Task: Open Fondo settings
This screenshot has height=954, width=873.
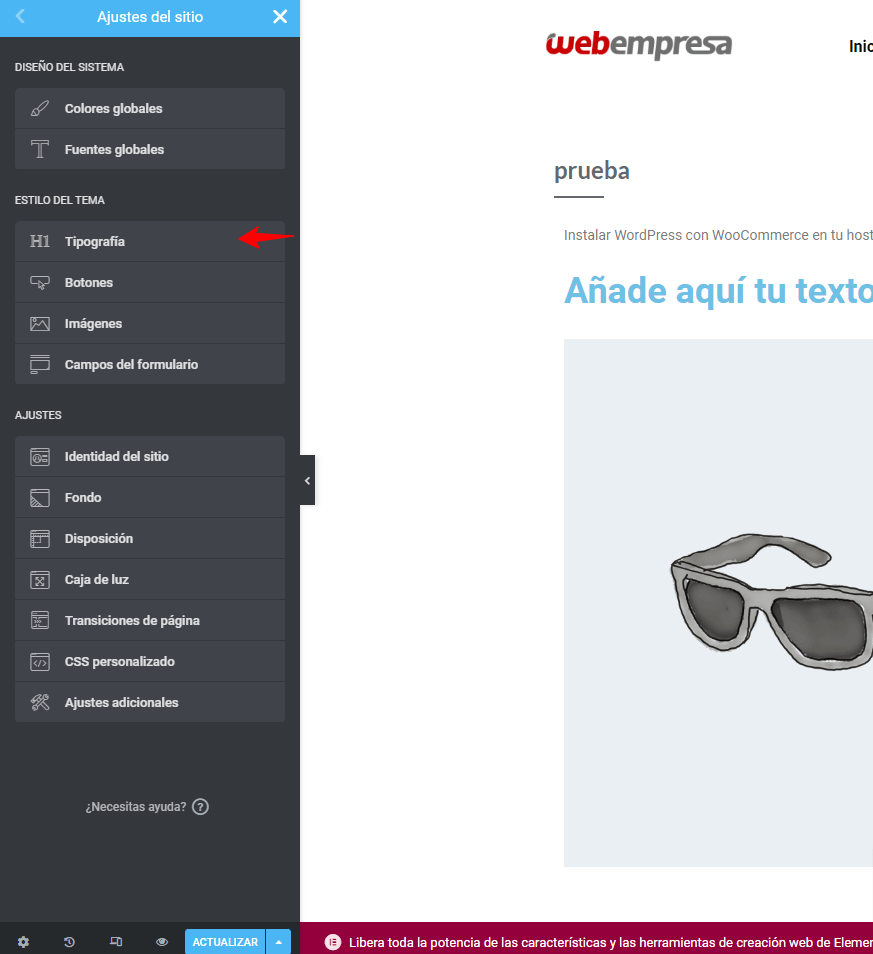Action: tap(150, 498)
